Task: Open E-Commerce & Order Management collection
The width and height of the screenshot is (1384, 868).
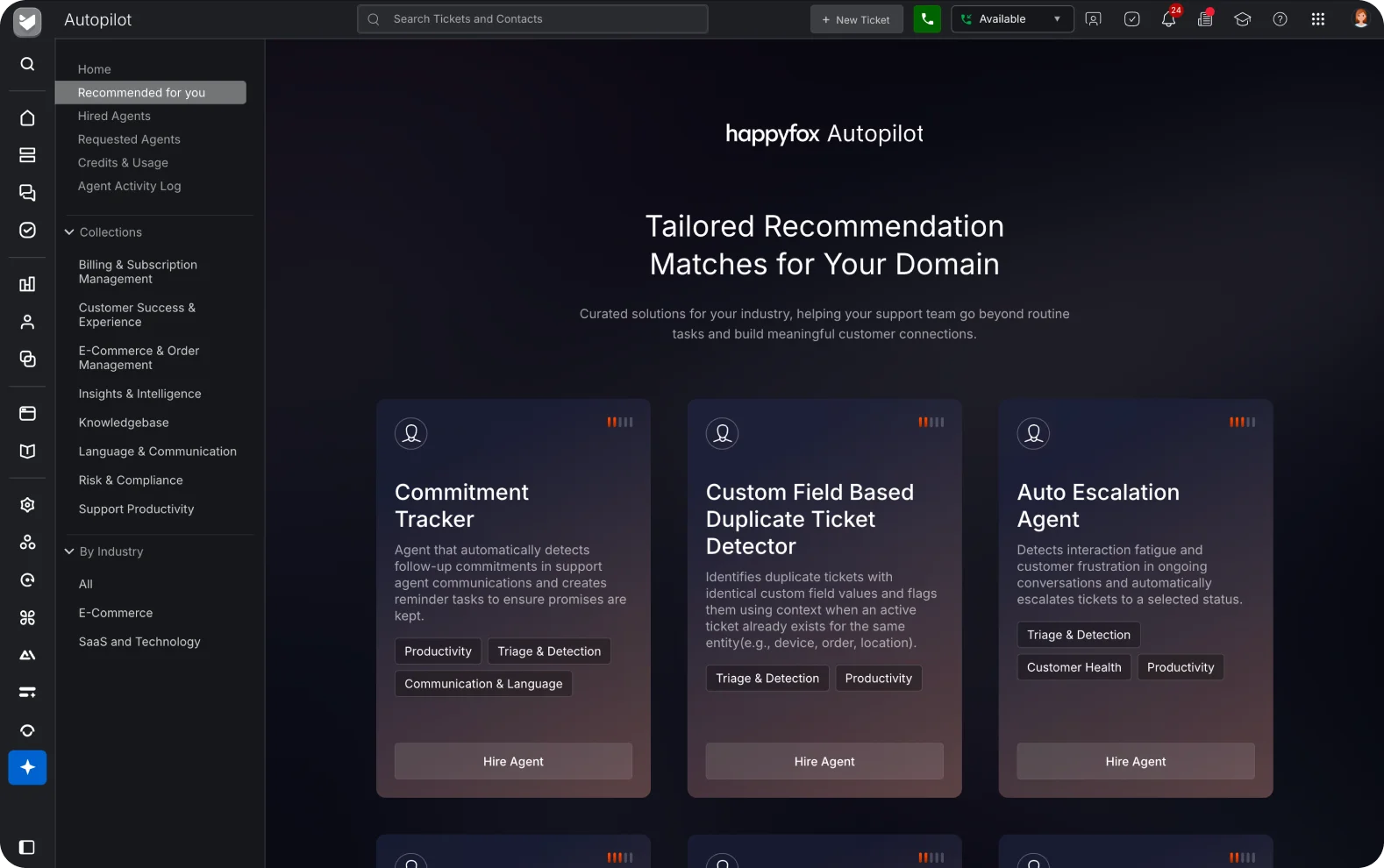Action: 139,358
